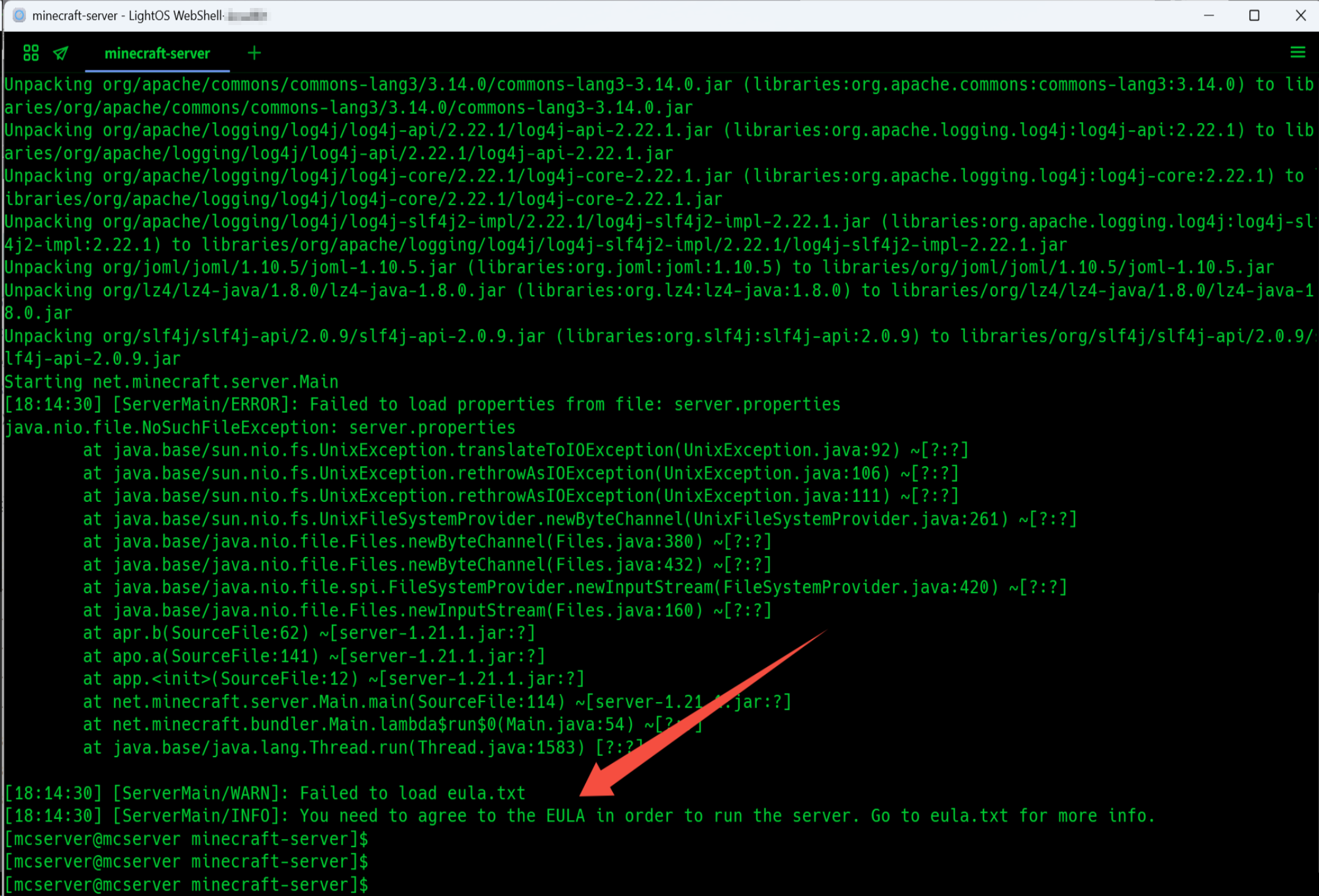Click the 'Unpacking org/joml/joml' output line
The image size is (1319, 896).
pyautogui.click(x=639, y=267)
